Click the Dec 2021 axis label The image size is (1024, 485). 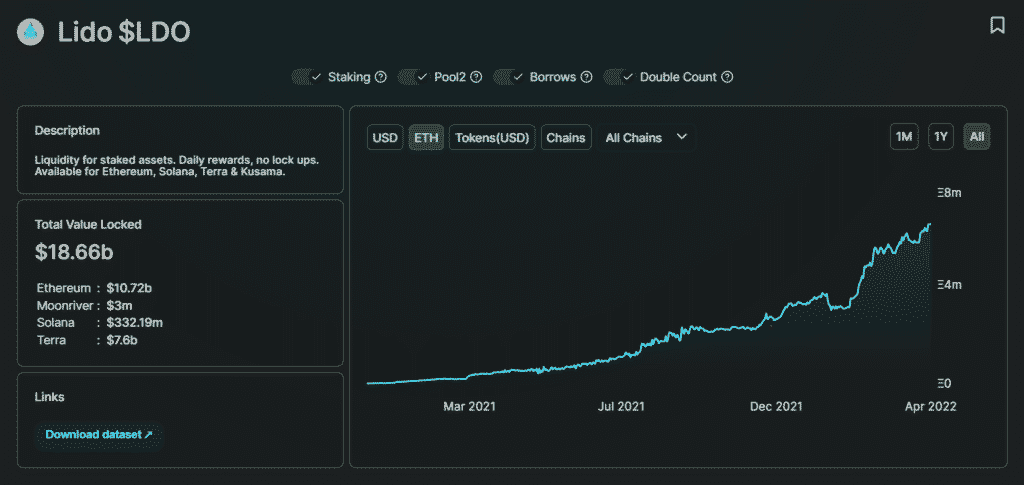(776, 406)
